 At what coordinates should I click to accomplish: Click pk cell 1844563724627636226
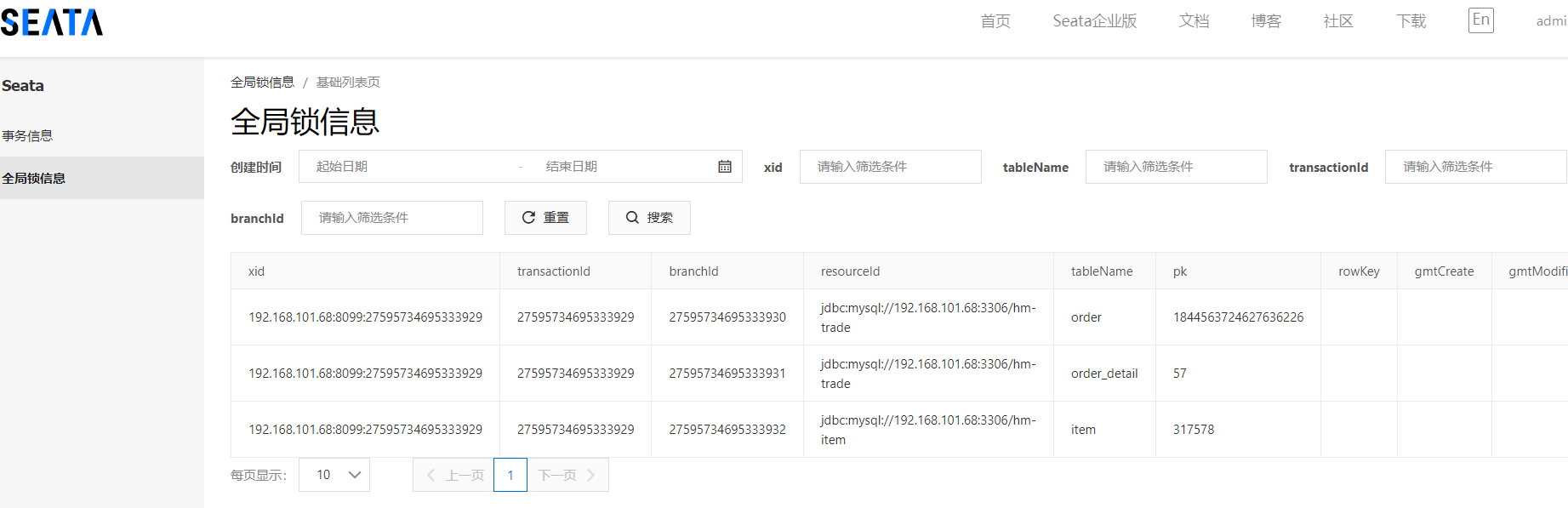click(1238, 317)
